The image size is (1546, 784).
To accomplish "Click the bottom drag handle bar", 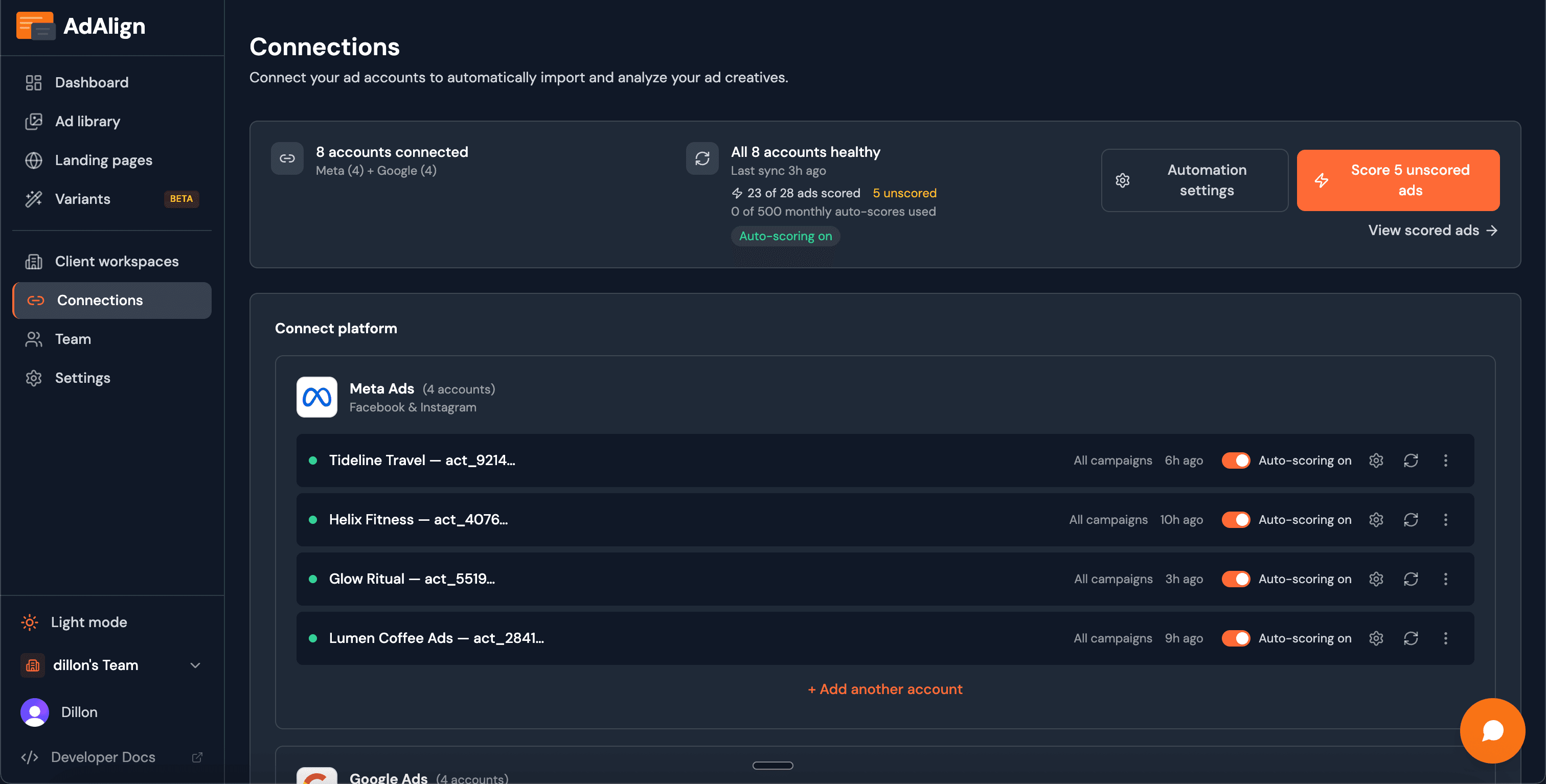I will tap(772, 766).
